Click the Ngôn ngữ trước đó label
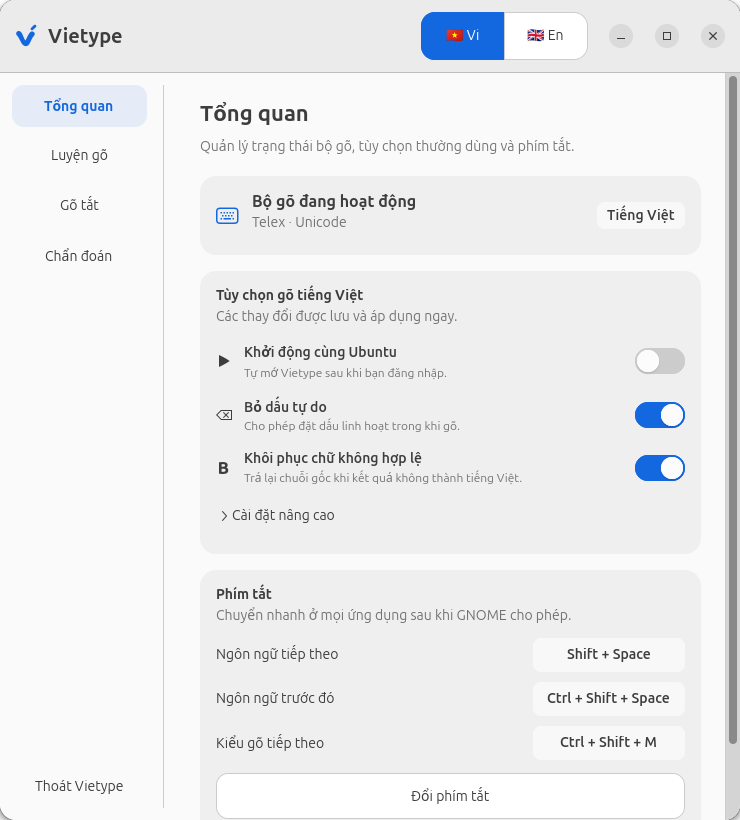The width and height of the screenshot is (740, 820). 275,698
